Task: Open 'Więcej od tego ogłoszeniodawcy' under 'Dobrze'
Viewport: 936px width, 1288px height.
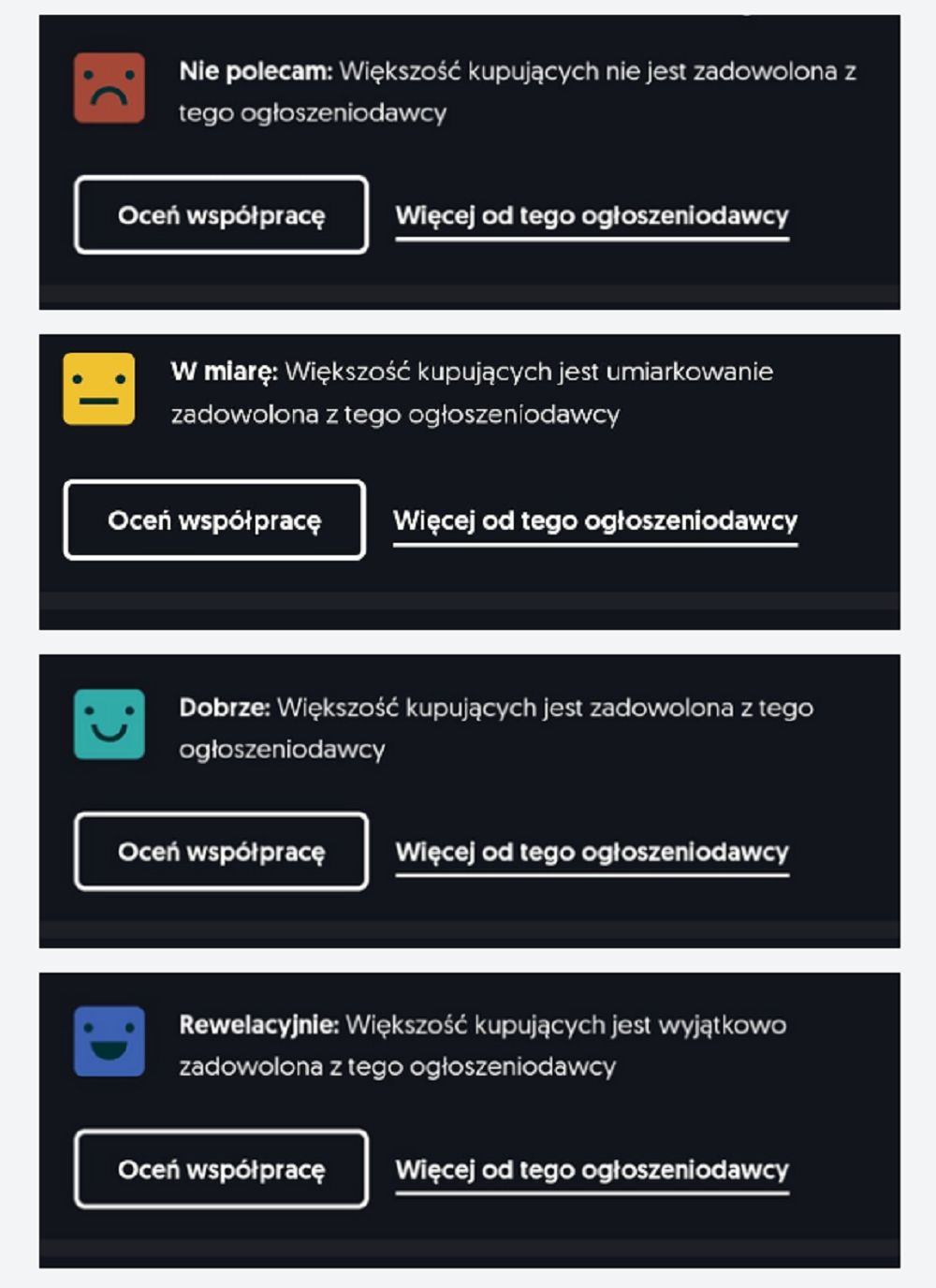Action: coord(592,852)
